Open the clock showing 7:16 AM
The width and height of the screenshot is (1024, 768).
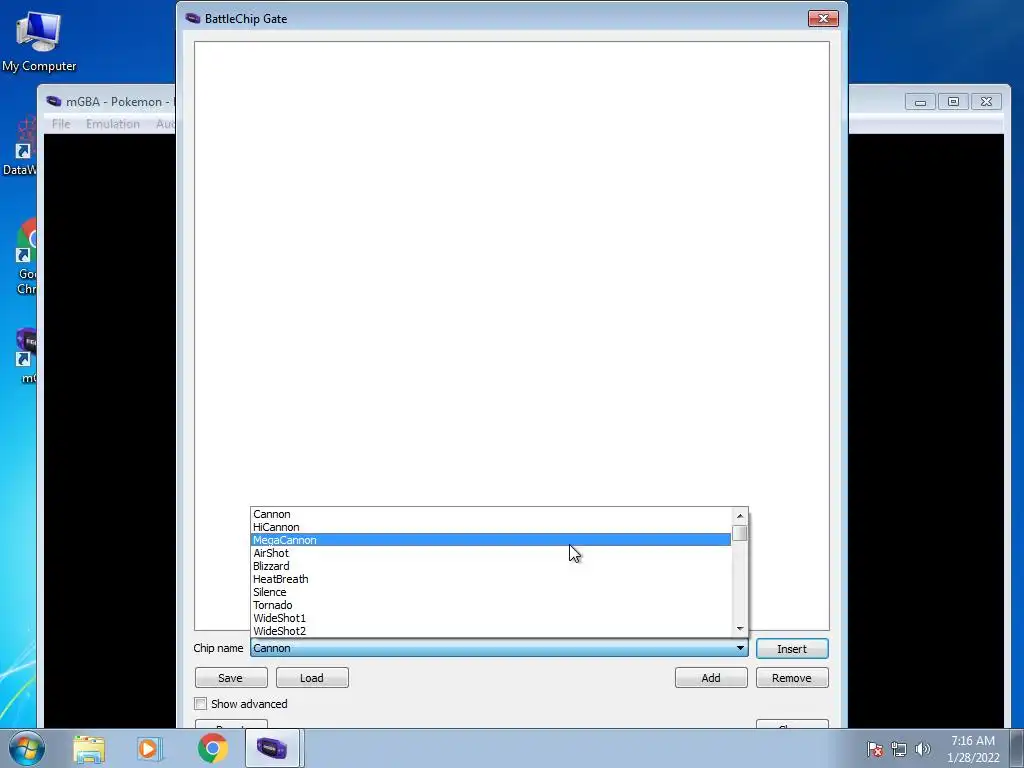(973, 749)
